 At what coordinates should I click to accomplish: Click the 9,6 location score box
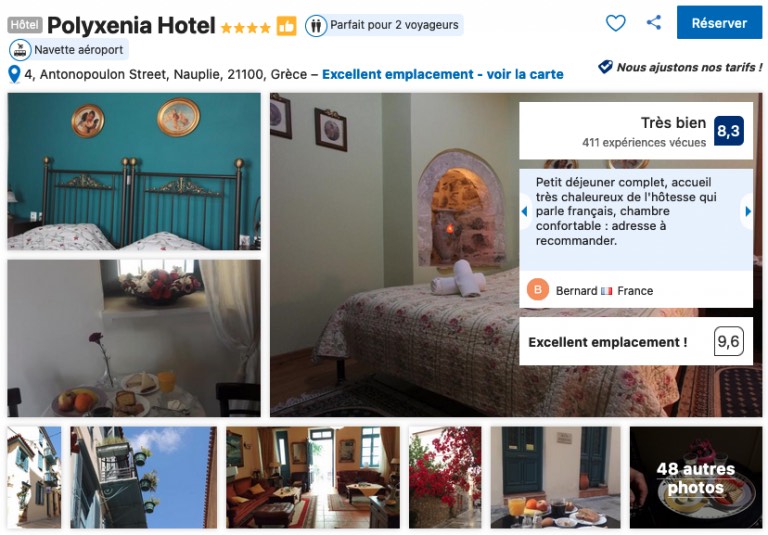coord(728,341)
